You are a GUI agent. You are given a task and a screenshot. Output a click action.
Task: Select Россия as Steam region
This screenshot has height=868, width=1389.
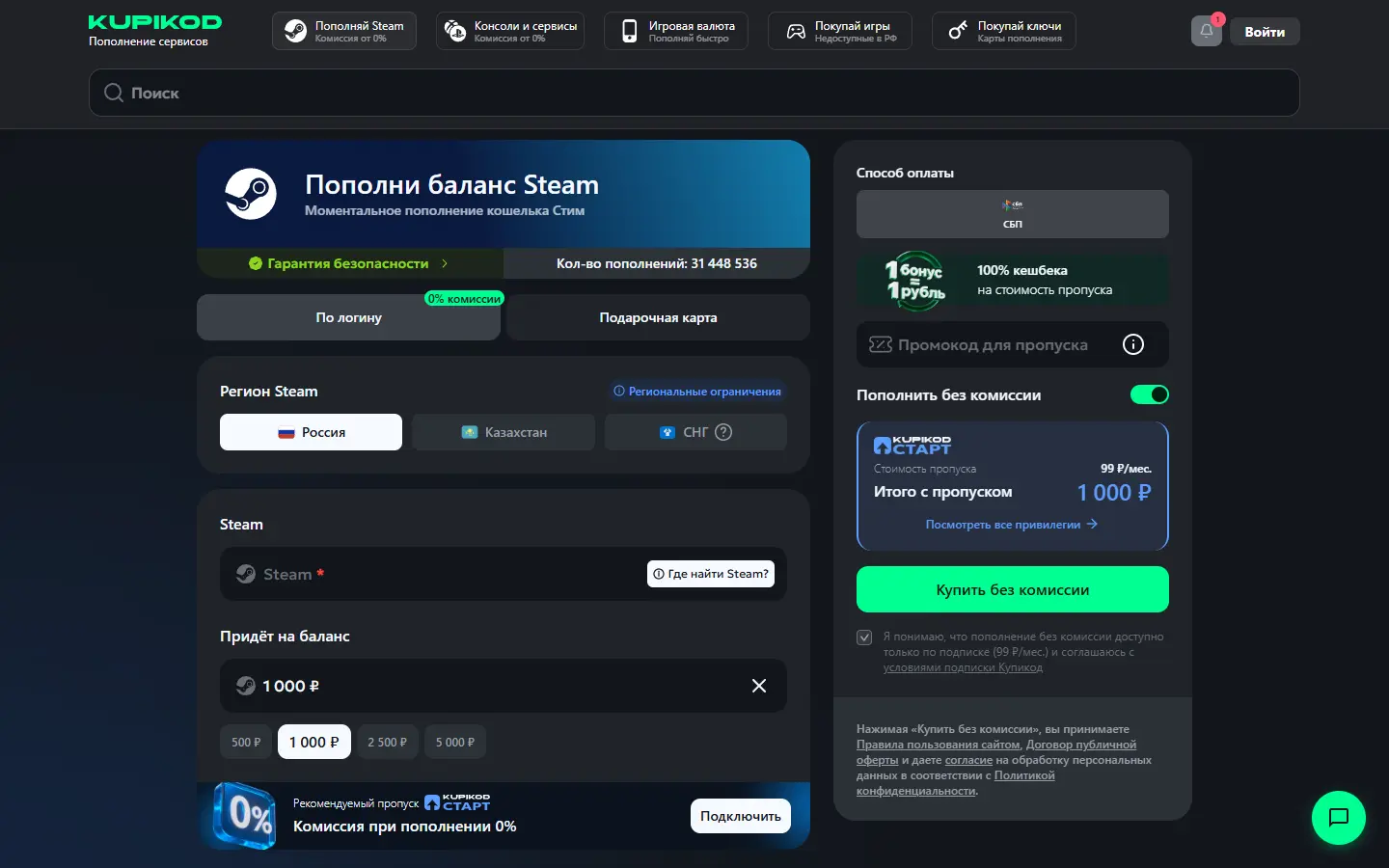coord(311,432)
